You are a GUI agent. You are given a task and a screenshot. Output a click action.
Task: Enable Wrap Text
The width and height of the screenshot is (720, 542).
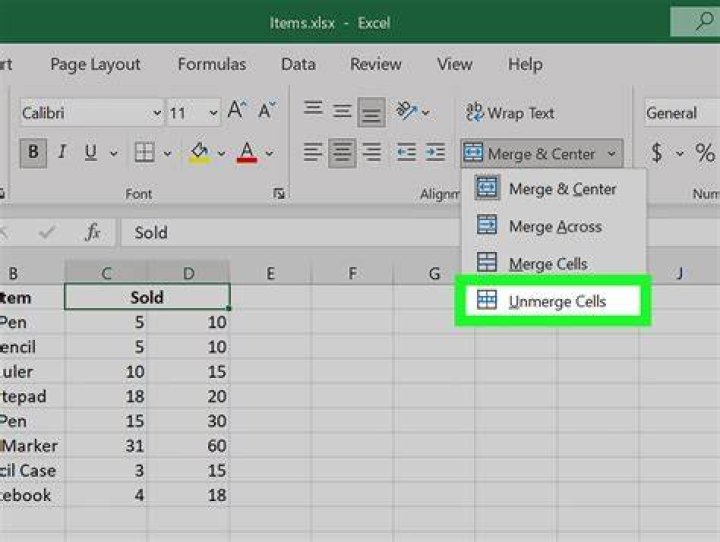pyautogui.click(x=510, y=113)
